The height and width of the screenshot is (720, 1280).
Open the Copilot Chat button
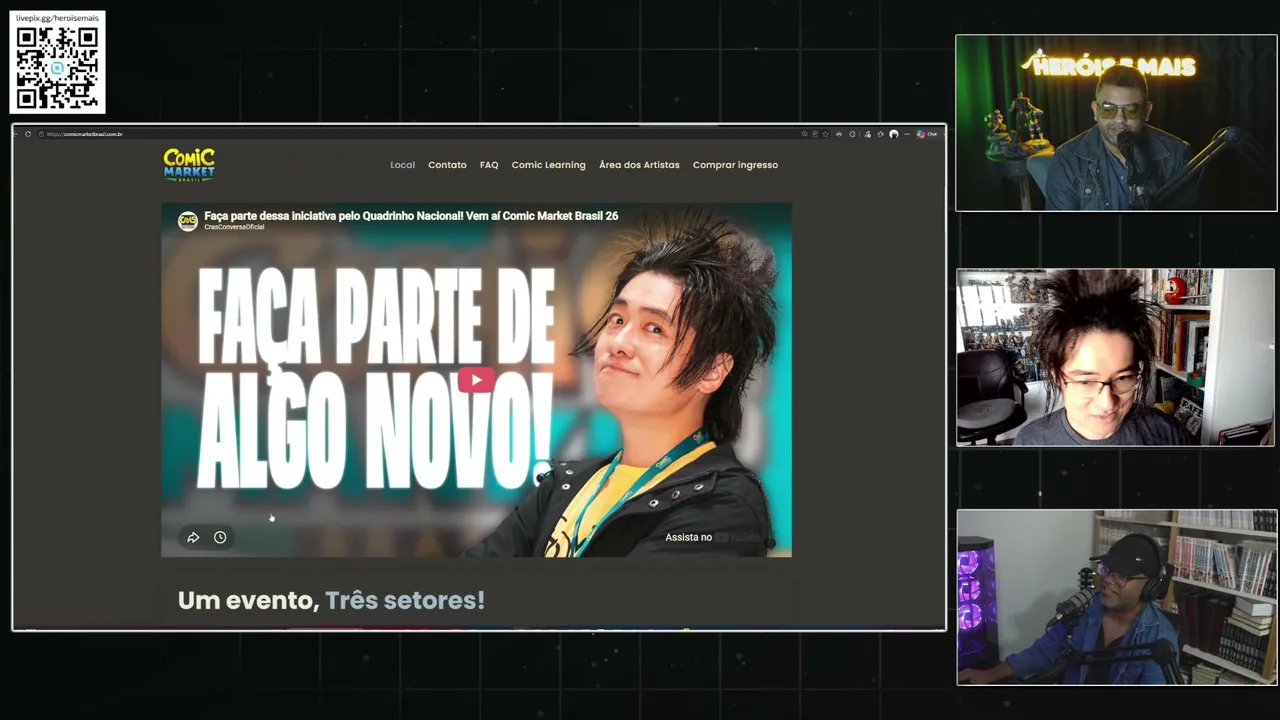[x=927, y=134]
